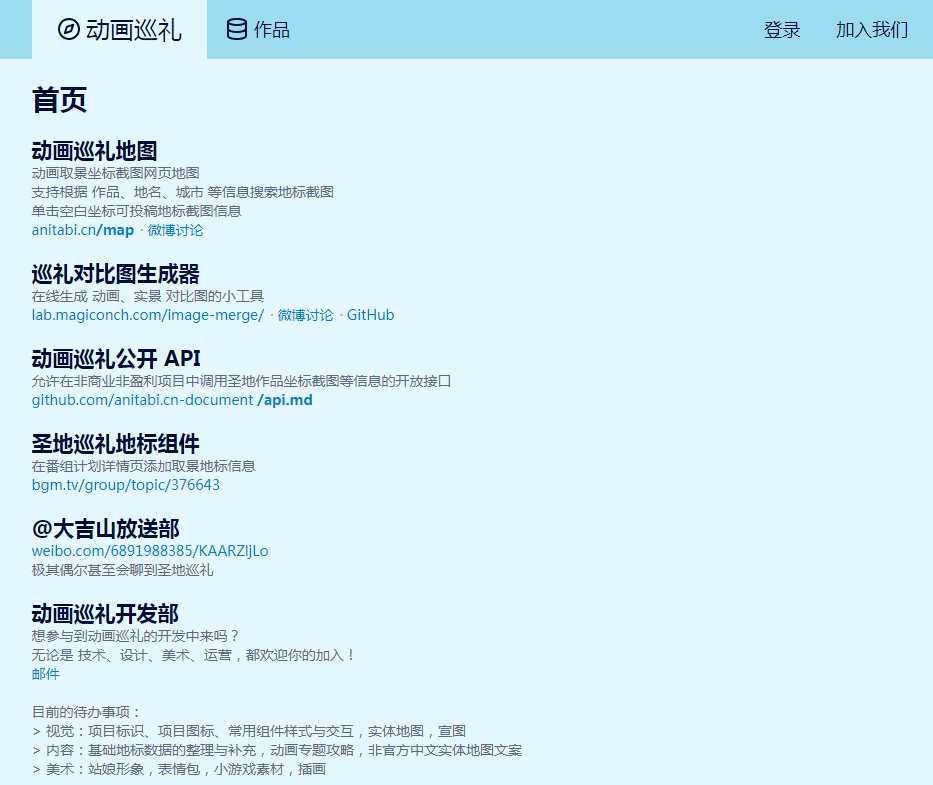Click the compass icon beside 动画巡礼
Image resolution: width=933 pixels, height=785 pixels.
pos(68,29)
